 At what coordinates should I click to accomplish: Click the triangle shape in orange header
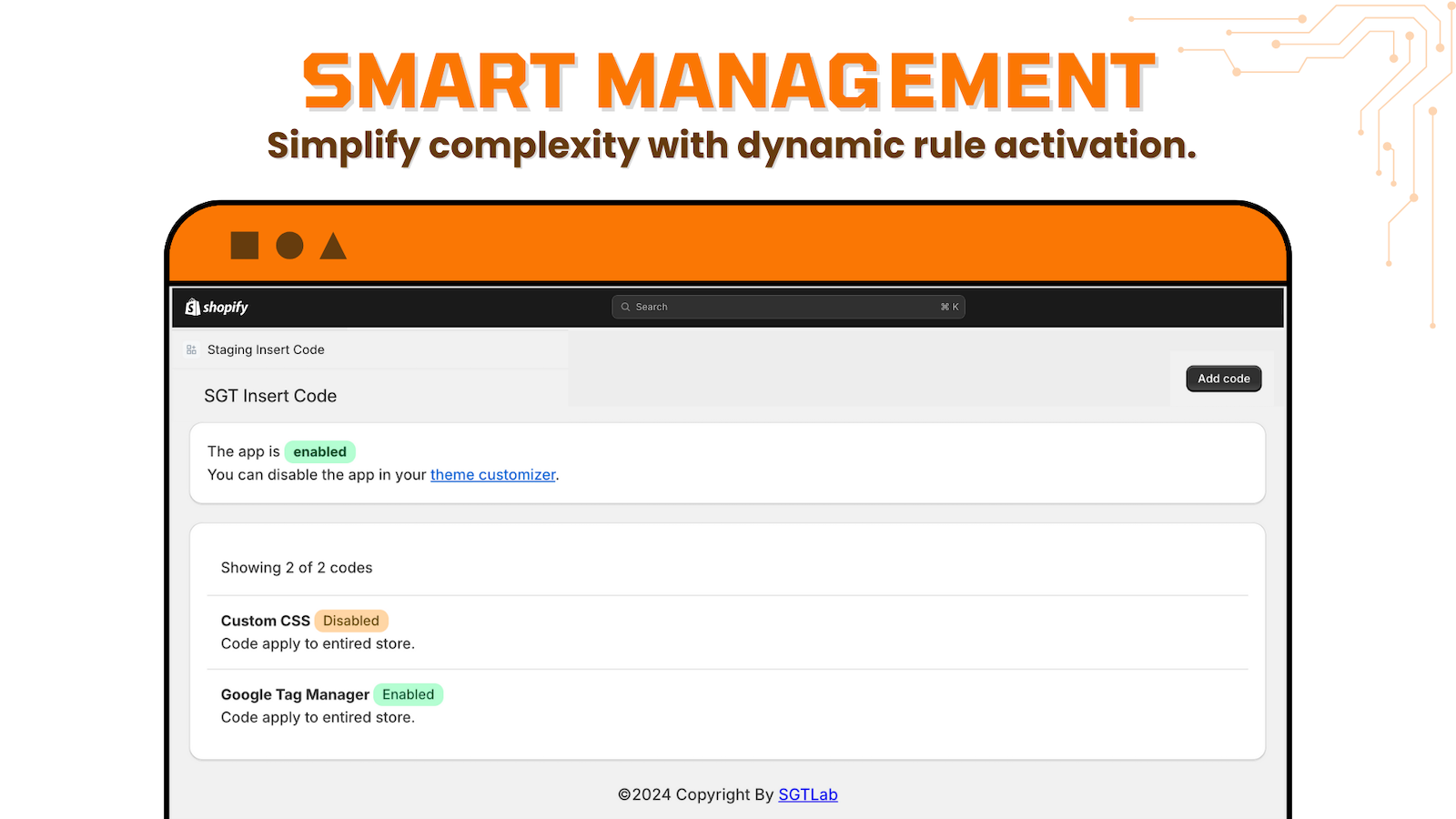pos(333,246)
